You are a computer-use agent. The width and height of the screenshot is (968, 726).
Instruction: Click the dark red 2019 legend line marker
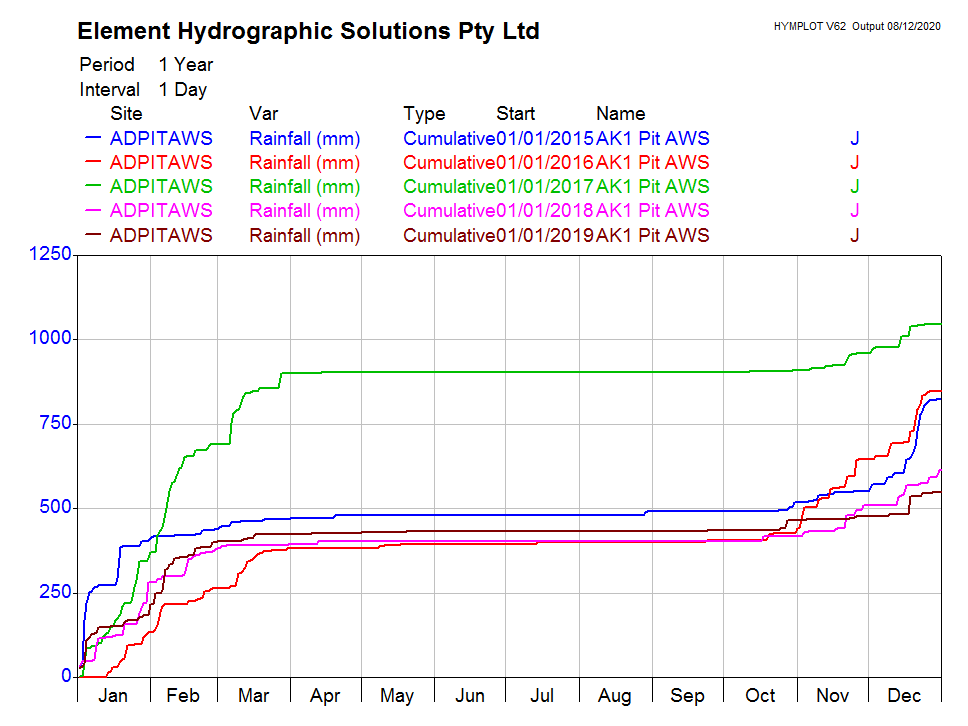[x=95, y=235]
